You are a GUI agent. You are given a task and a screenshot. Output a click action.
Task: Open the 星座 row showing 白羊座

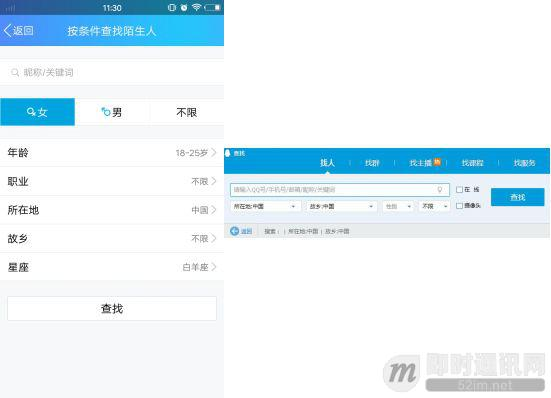(x=112, y=267)
